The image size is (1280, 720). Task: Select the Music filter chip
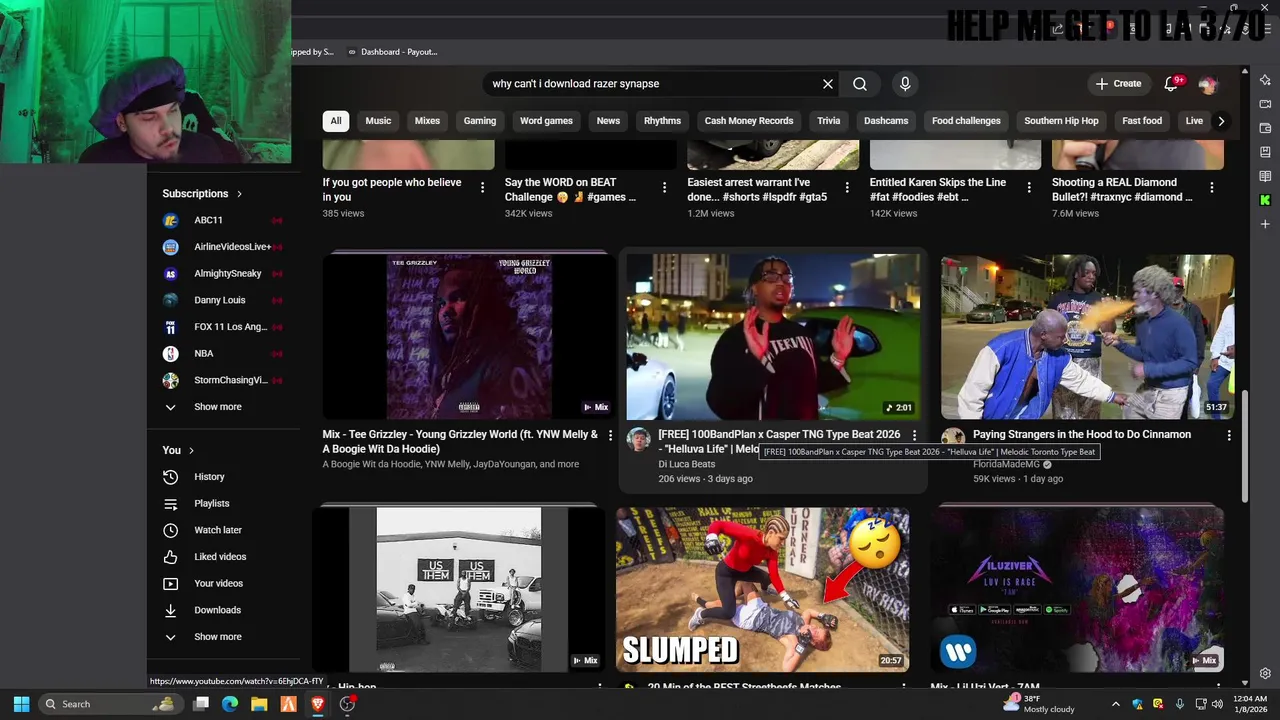[x=378, y=121]
